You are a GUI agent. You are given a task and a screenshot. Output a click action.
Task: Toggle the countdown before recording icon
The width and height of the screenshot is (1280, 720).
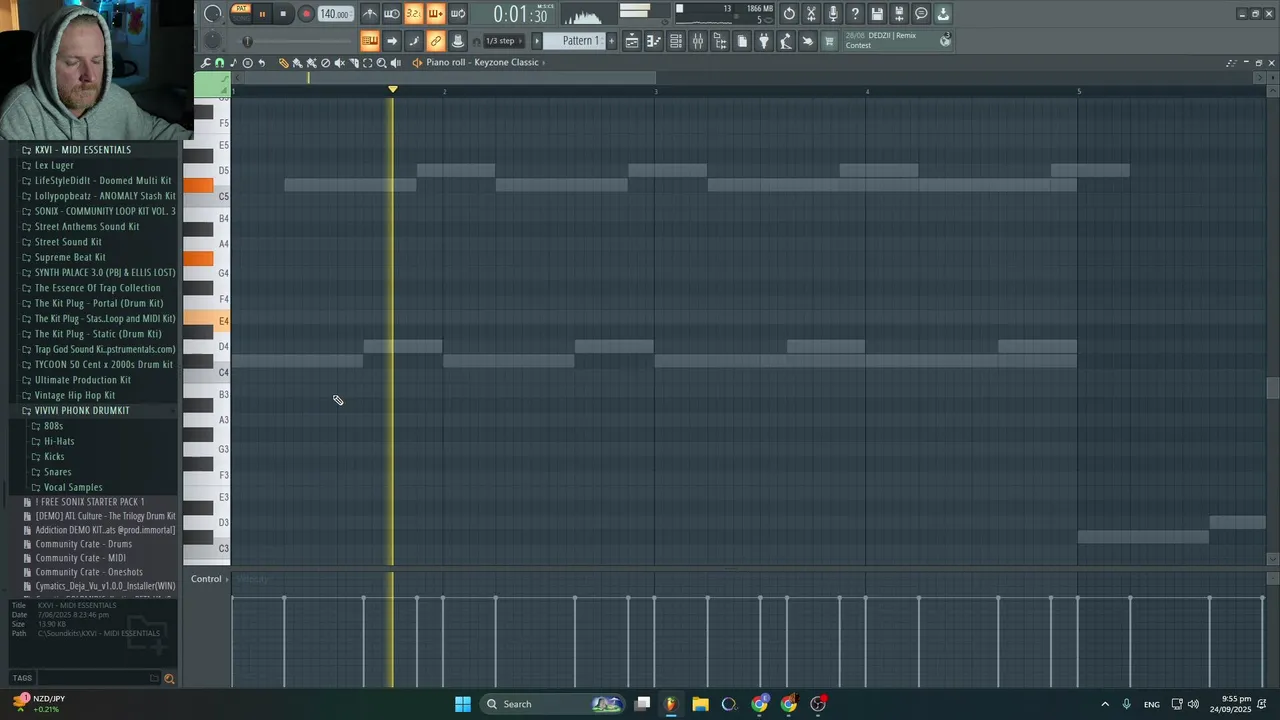[x=413, y=14]
